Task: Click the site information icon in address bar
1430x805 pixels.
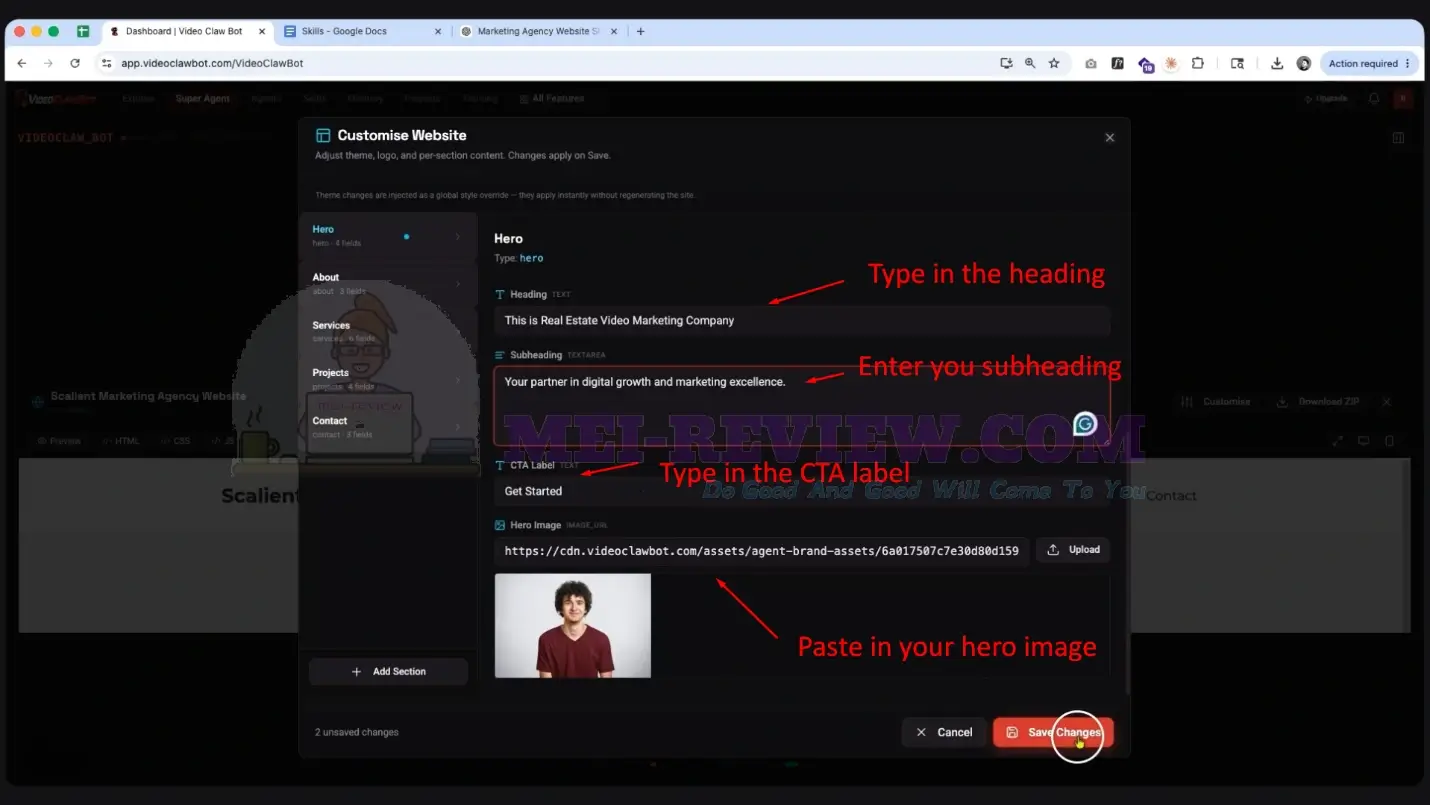Action: (x=107, y=63)
